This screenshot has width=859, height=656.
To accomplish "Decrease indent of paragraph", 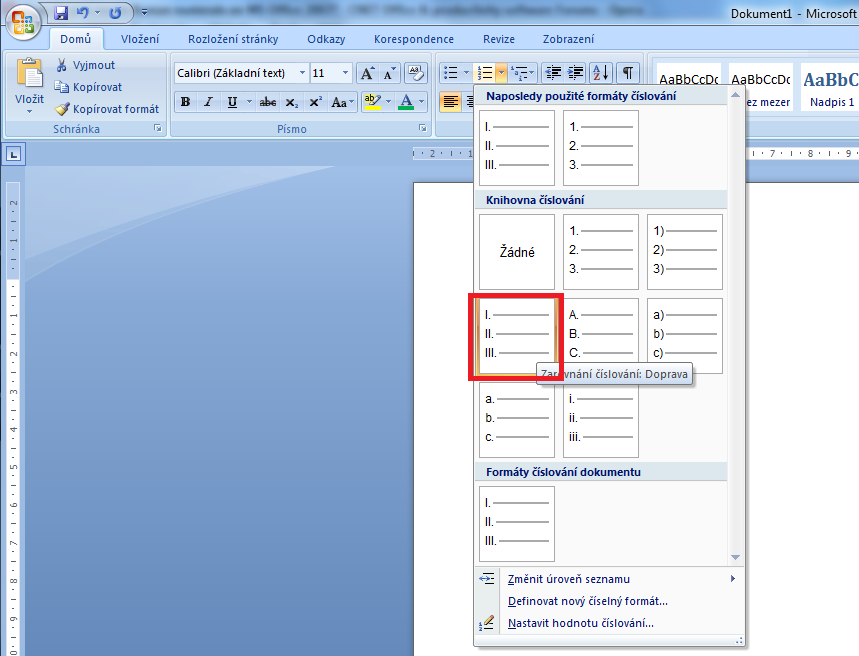I will click(553, 72).
